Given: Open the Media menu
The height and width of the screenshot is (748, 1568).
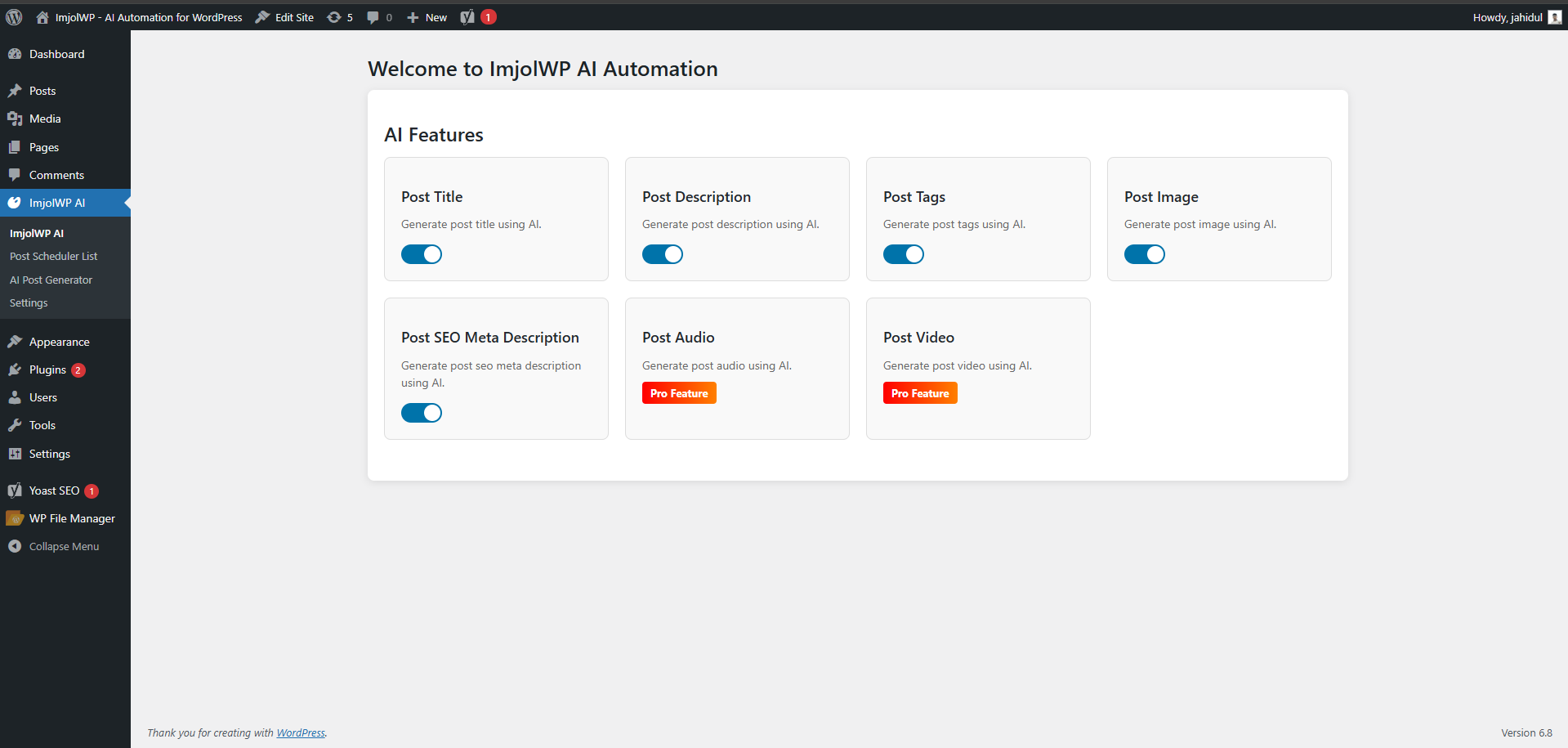Looking at the screenshot, I should (x=65, y=119).
